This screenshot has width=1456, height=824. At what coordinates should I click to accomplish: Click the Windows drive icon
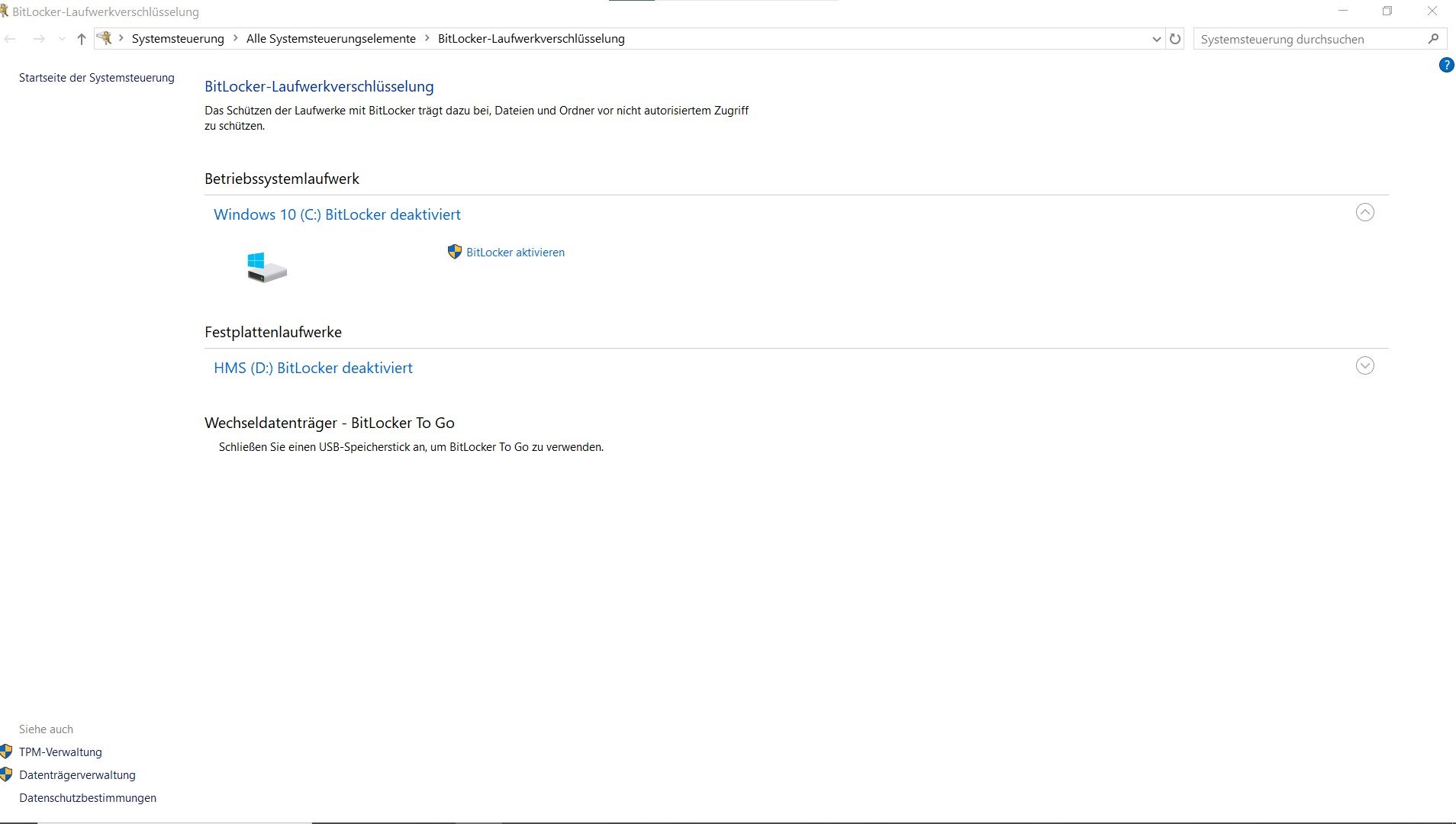(x=266, y=268)
